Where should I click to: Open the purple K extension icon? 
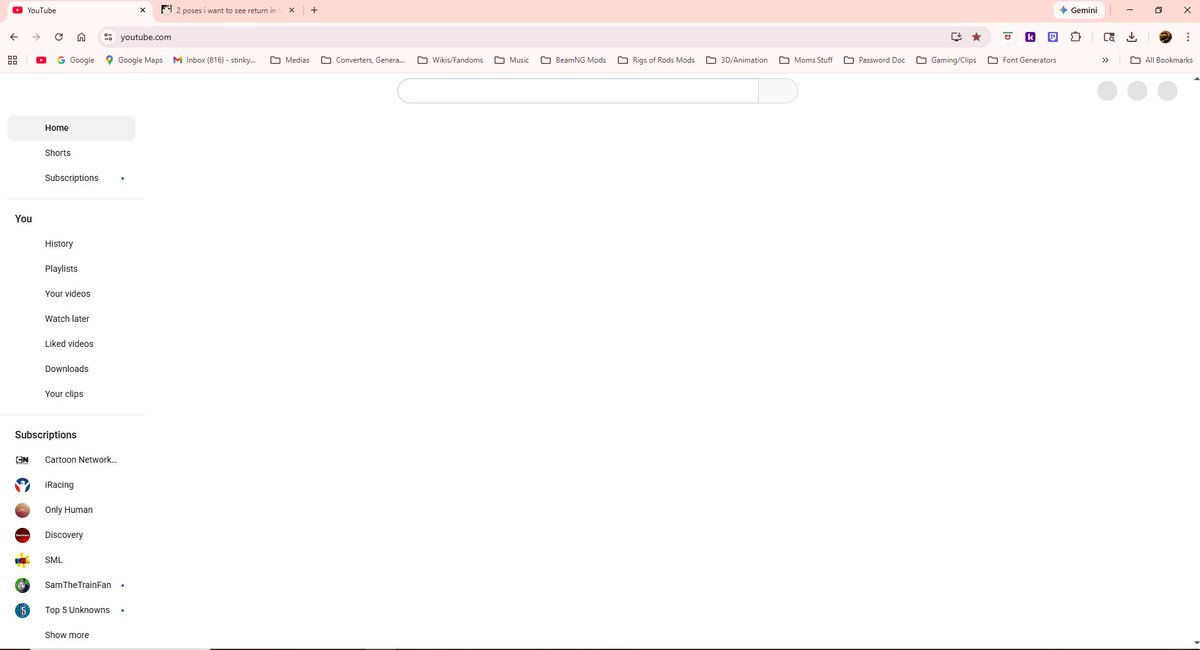1030,37
